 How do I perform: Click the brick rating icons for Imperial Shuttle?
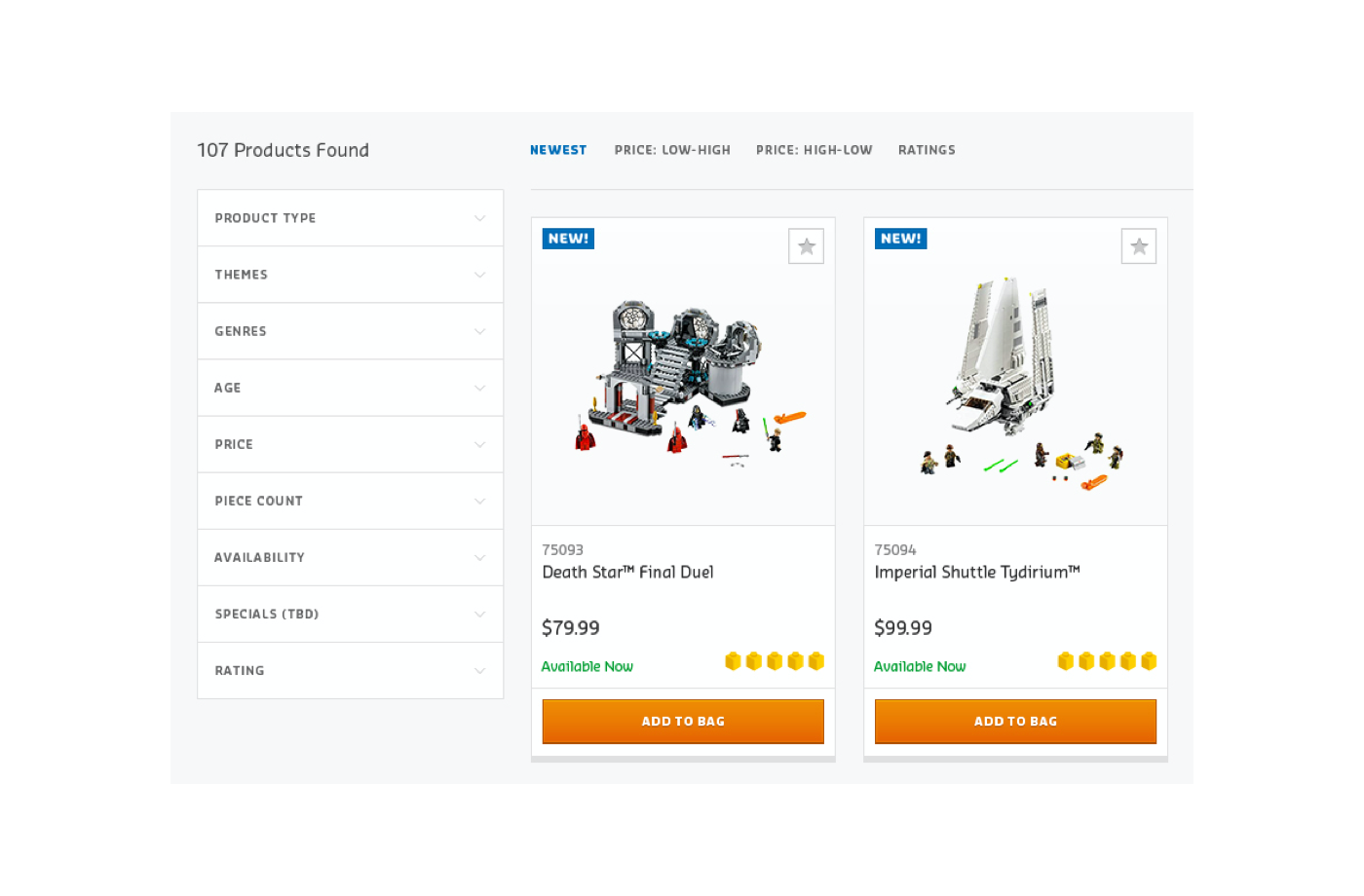[1107, 661]
